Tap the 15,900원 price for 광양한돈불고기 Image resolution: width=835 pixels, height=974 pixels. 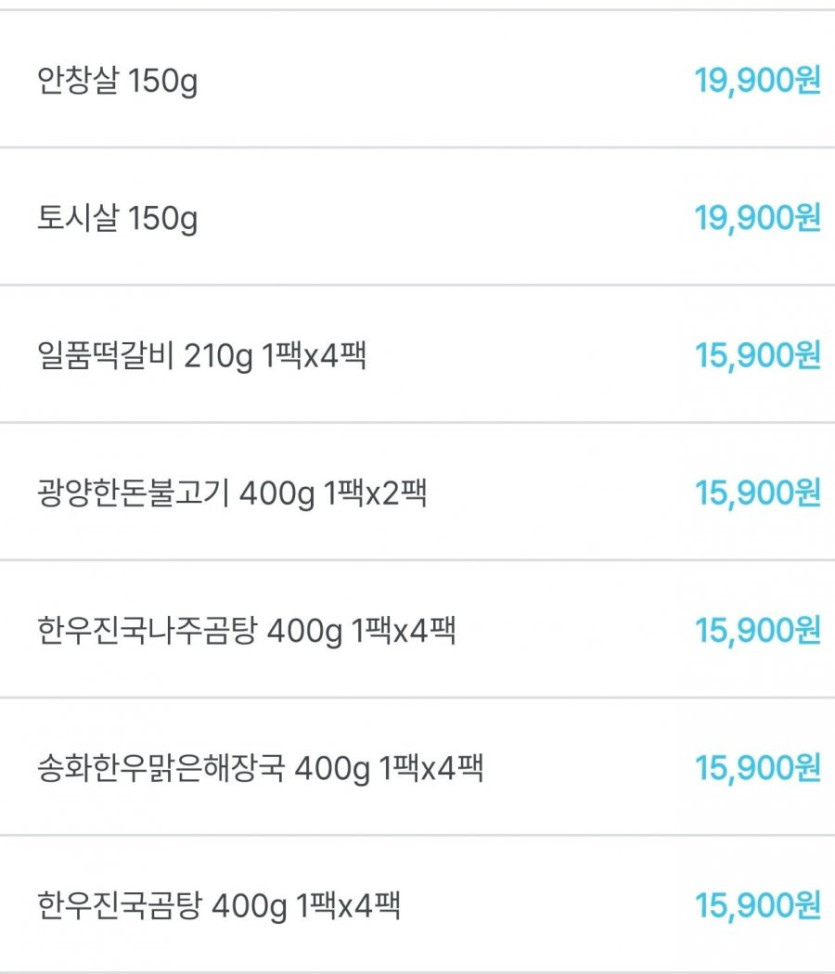[x=757, y=494]
